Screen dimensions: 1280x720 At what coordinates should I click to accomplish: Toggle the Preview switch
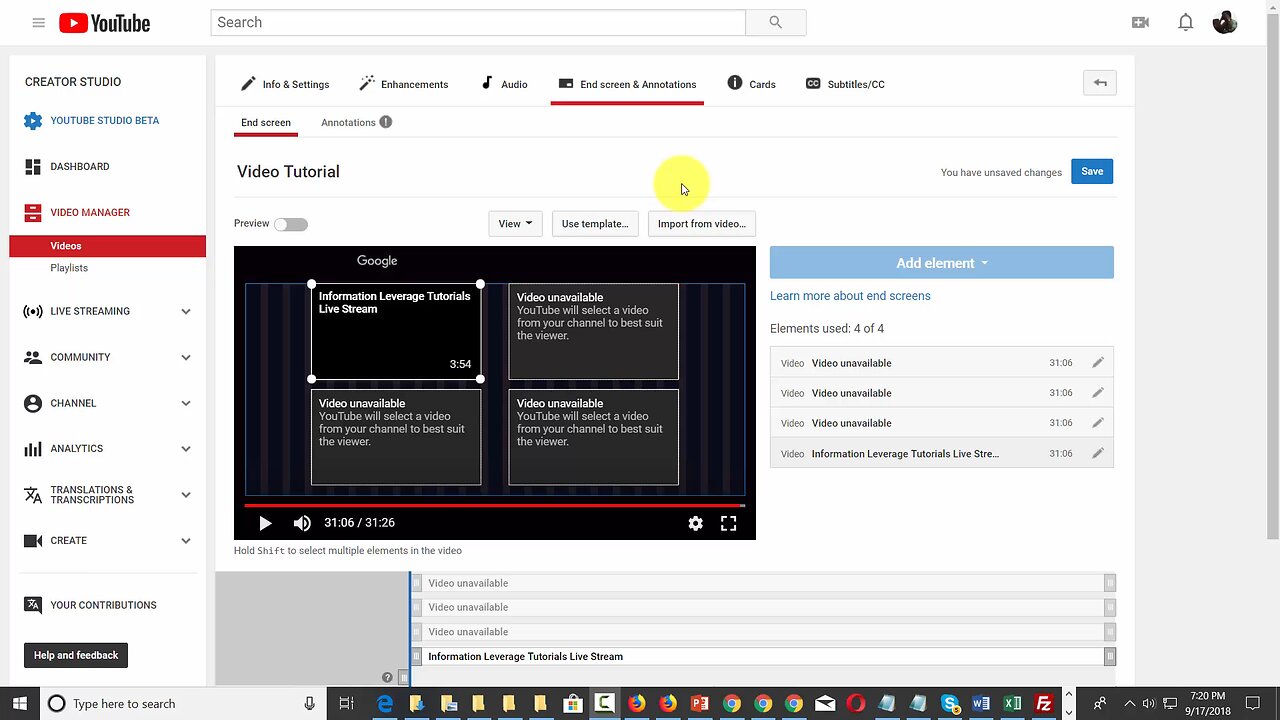(x=291, y=224)
